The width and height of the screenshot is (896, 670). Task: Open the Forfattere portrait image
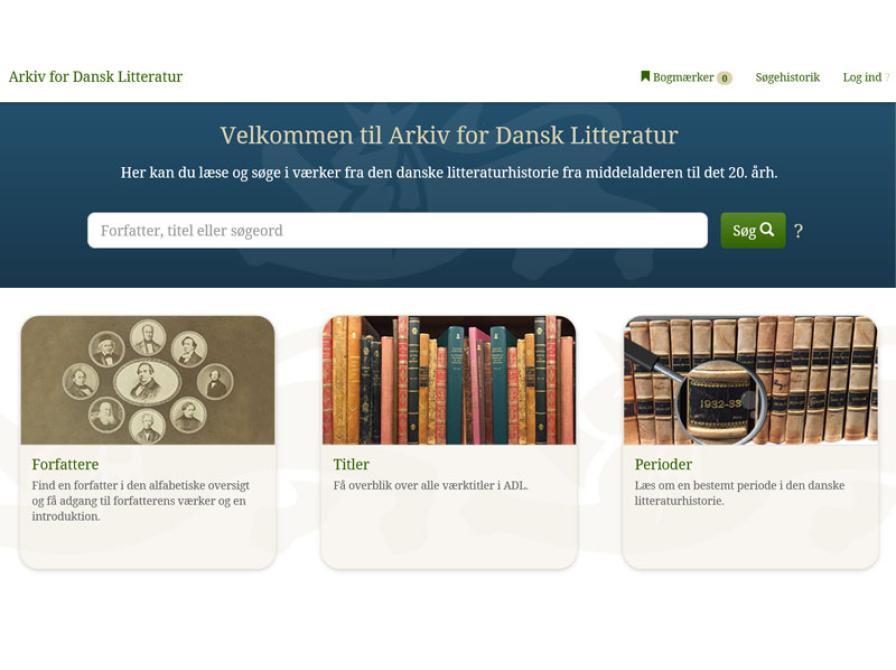point(147,380)
